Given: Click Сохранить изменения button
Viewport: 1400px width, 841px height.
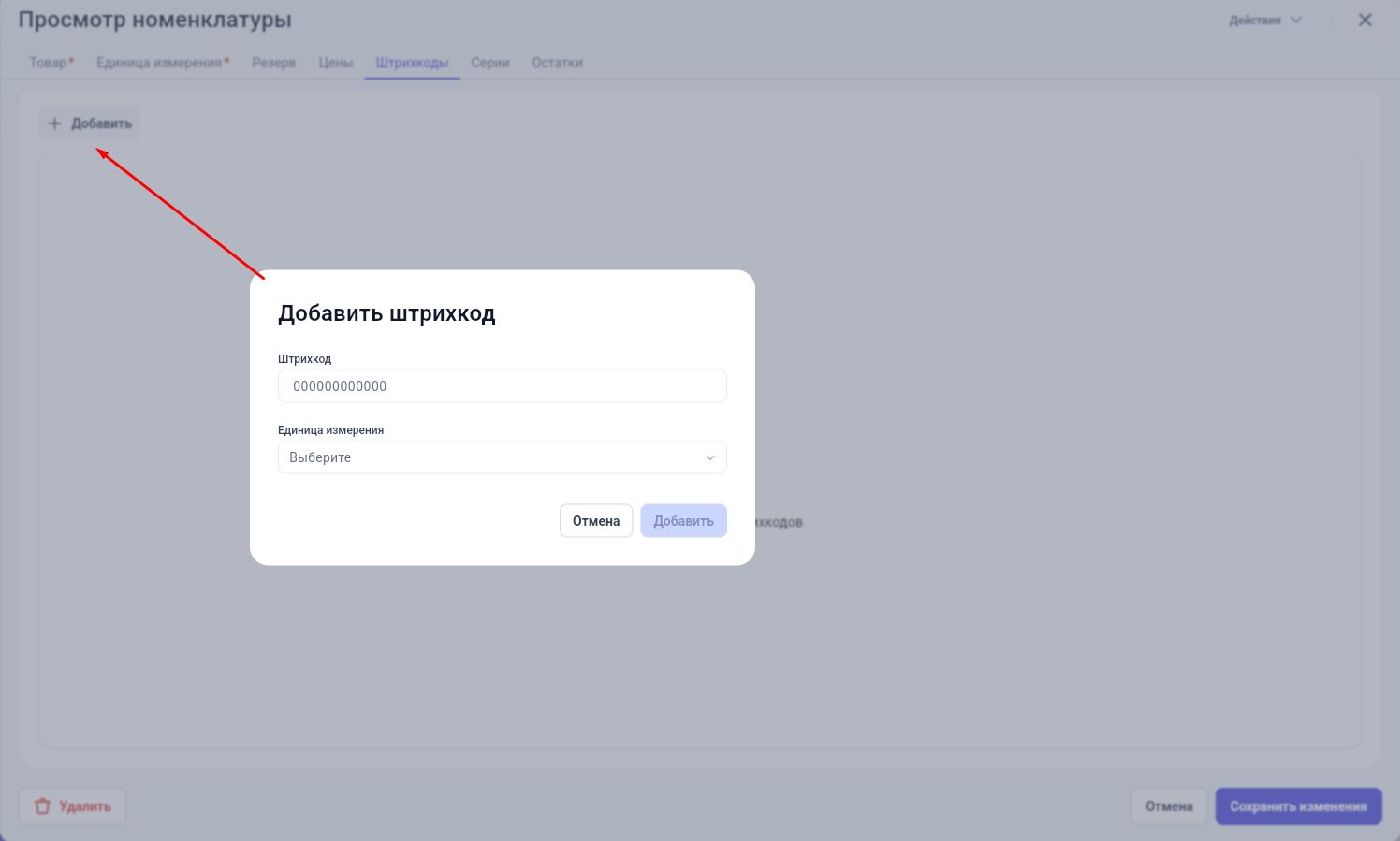Looking at the screenshot, I should 1298,806.
